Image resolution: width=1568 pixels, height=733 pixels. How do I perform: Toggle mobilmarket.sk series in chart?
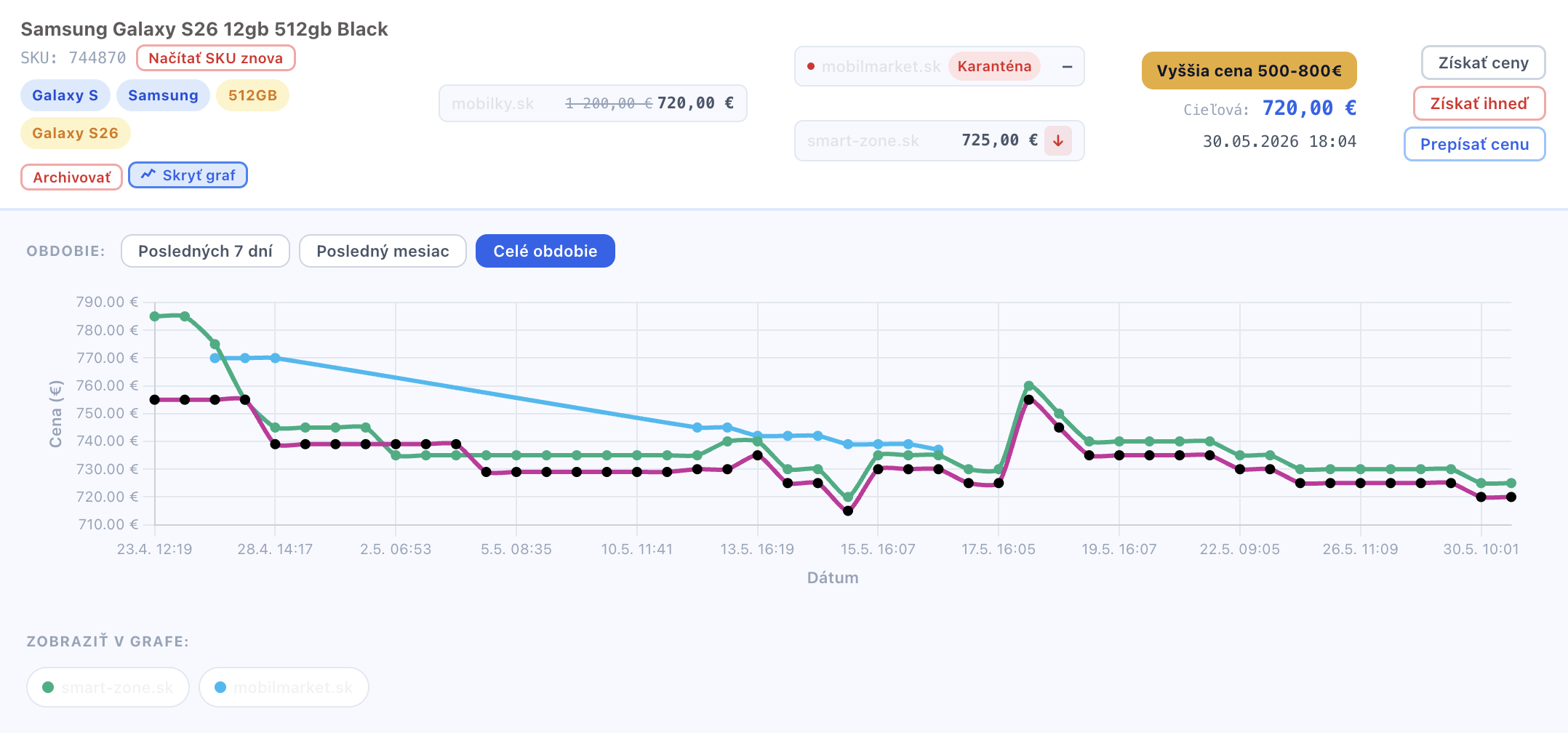[284, 687]
